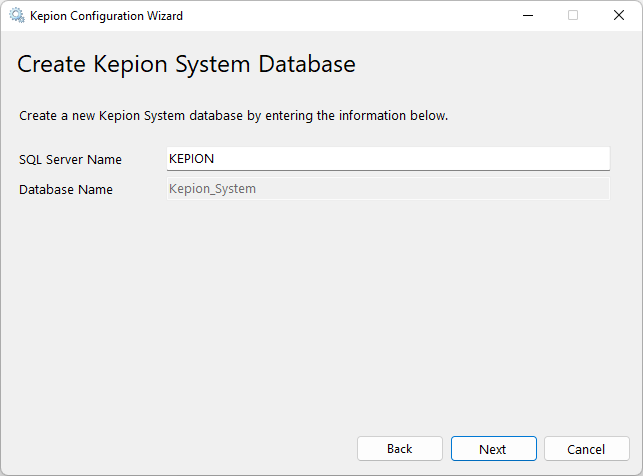Click the 'Create Kepion System Database' heading
The image size is (643, 476).
186,64
